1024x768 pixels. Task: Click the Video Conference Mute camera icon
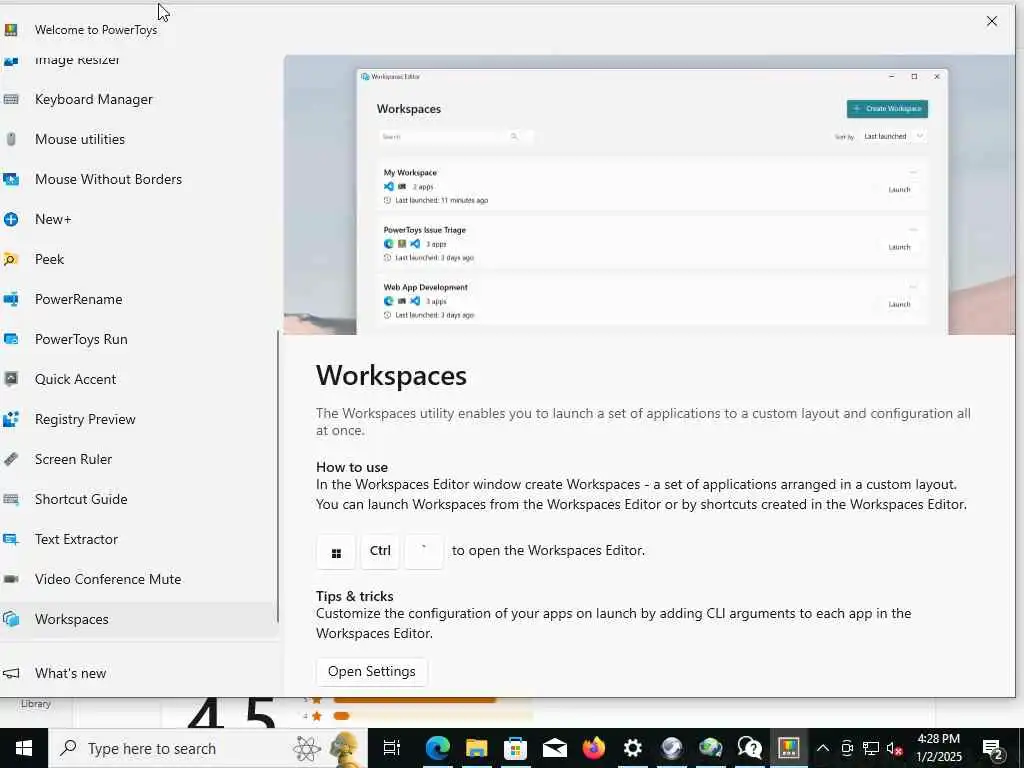(11, 579)
